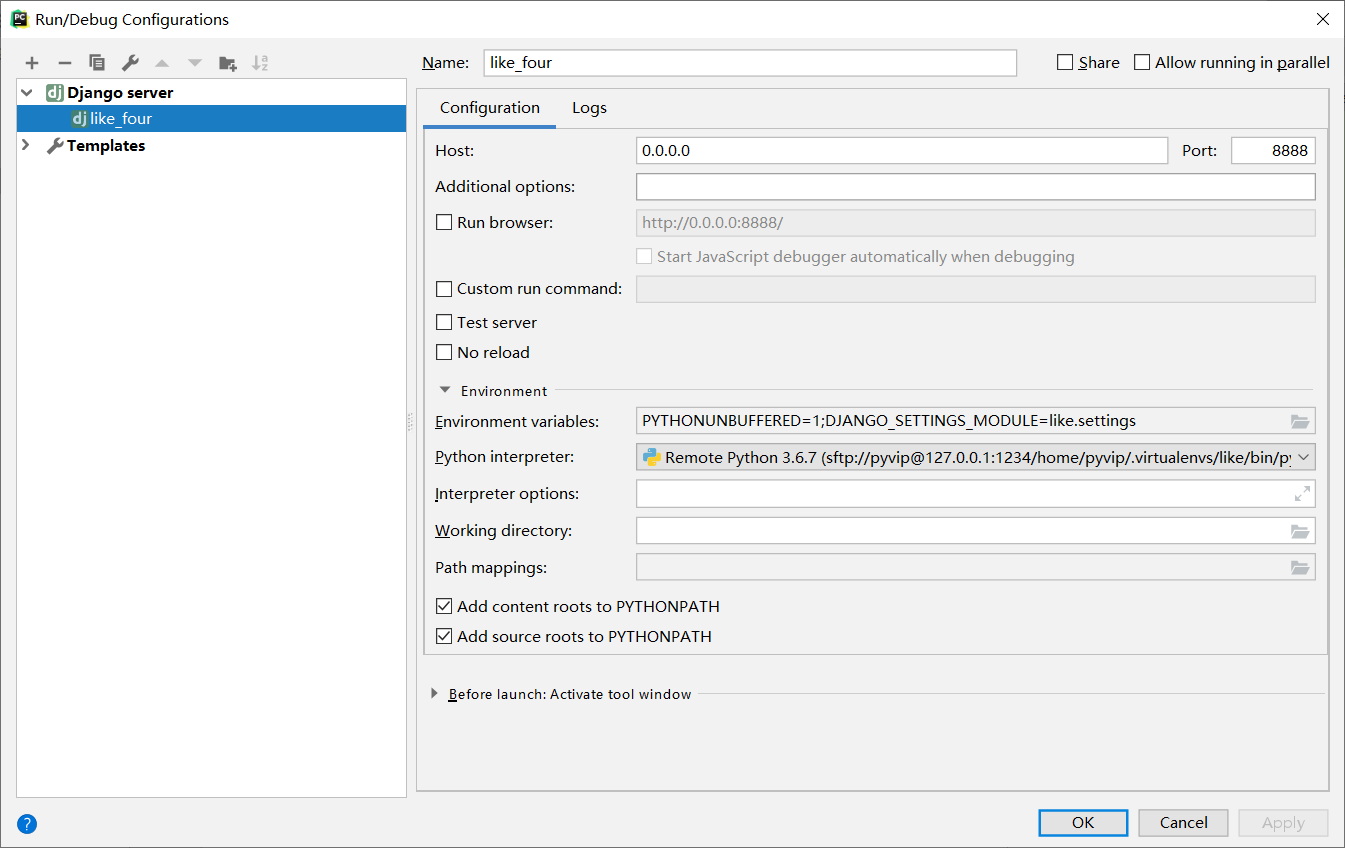
Task: Click the Port field showing 8888
Action: pyautogui.click(x=1273, y=151)
